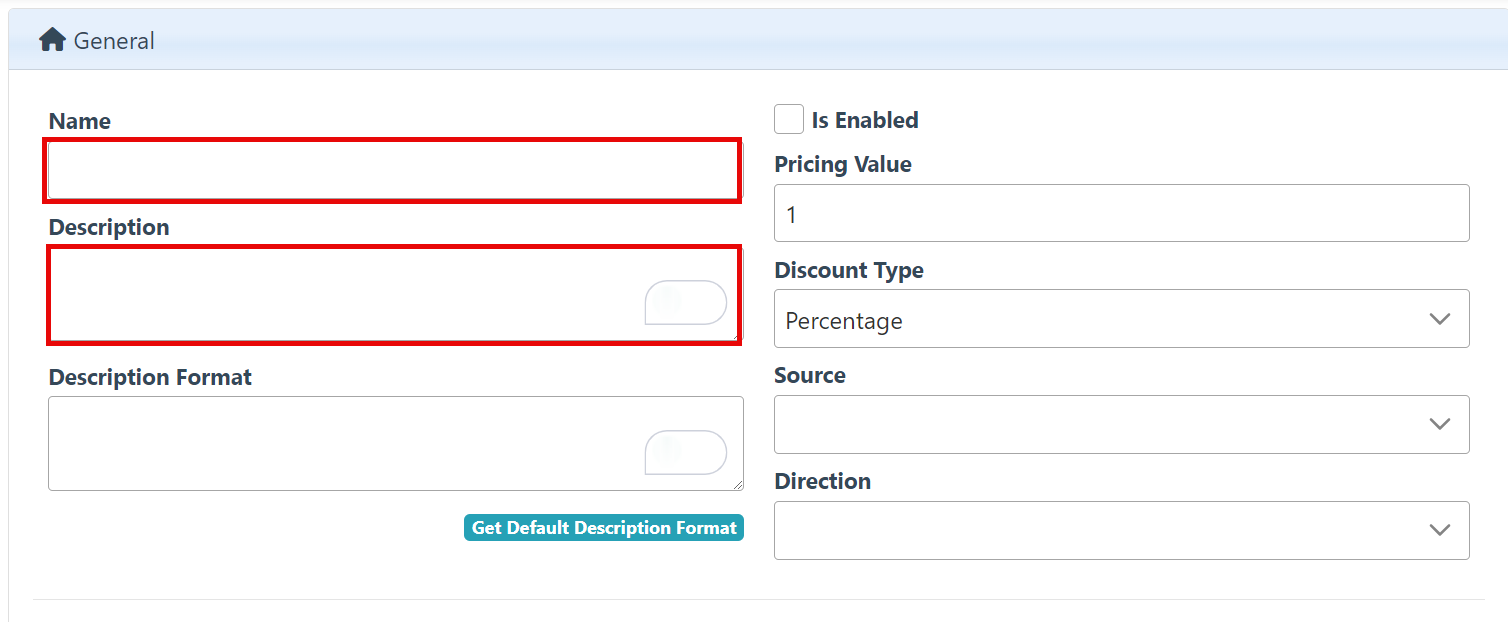Expand the Direction dropdown
This screenshot has width=1508, height=628.
[1100, 530]
